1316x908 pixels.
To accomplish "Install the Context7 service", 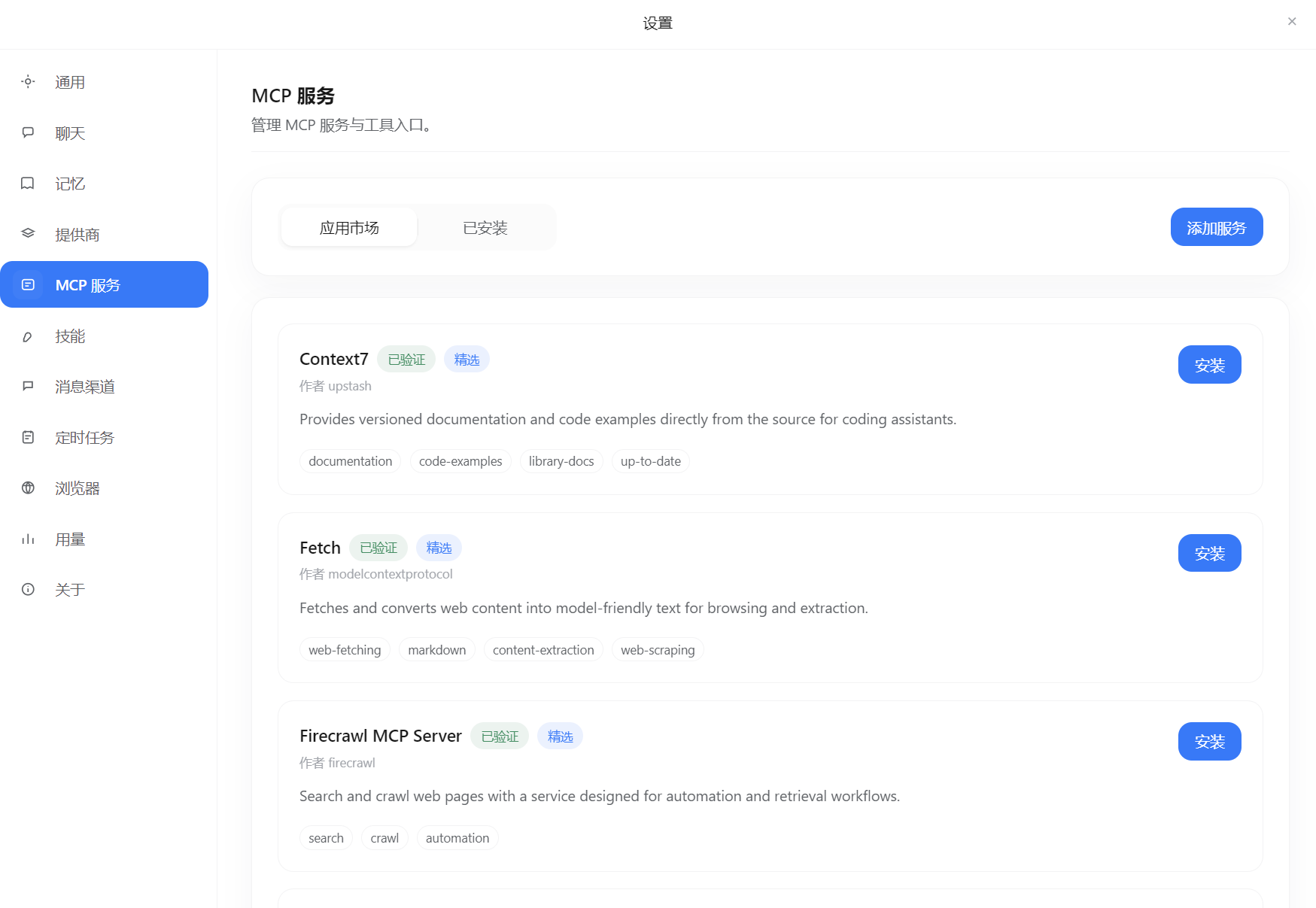I will [1209, 364].
